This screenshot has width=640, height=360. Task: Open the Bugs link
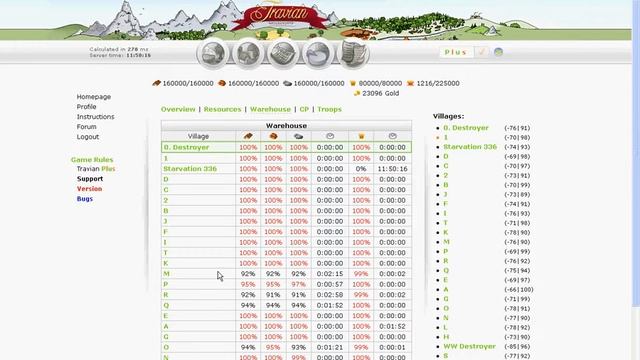pos(85,199)
